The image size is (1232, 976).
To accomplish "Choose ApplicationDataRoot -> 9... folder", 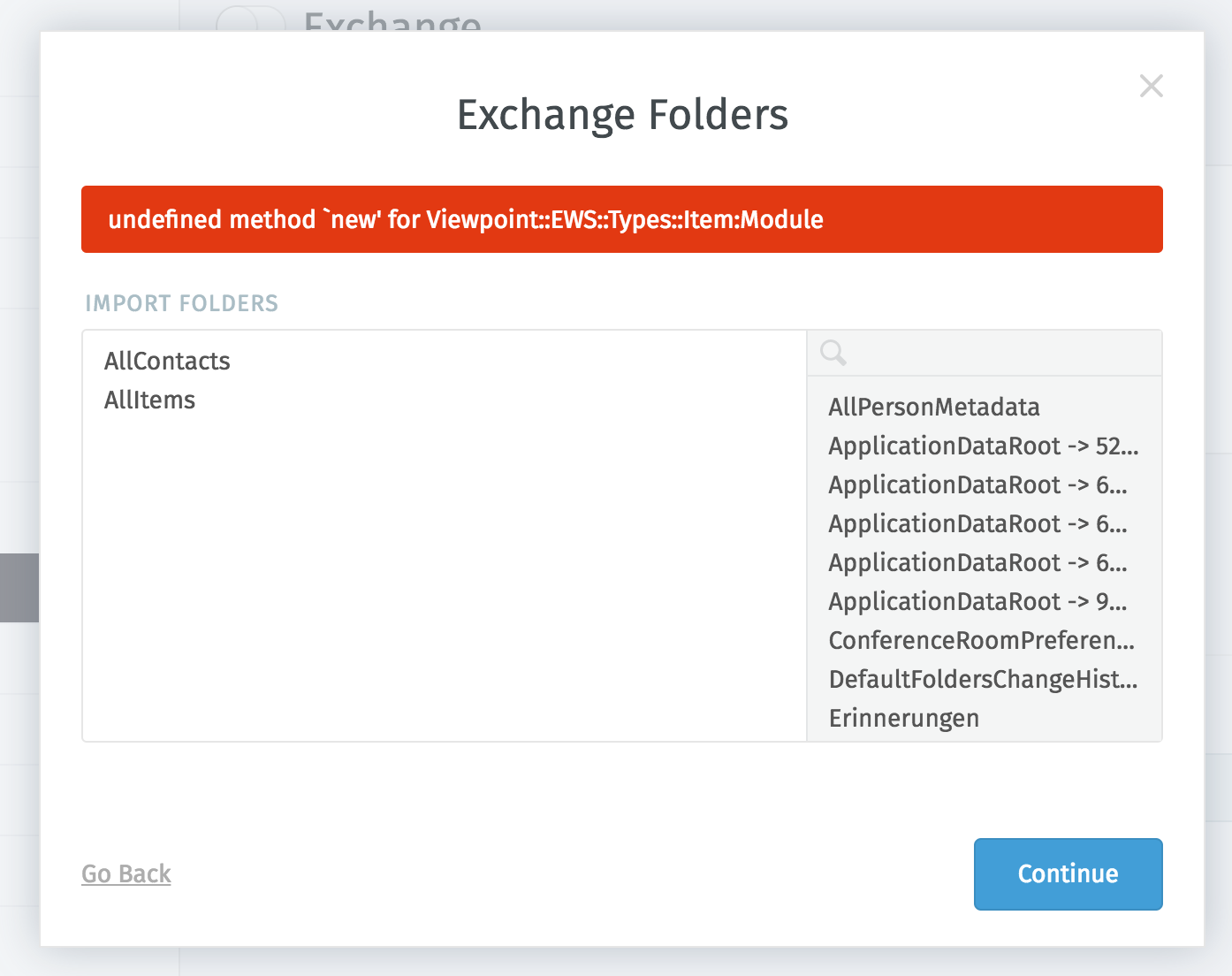I will click(x=977, y=601).
